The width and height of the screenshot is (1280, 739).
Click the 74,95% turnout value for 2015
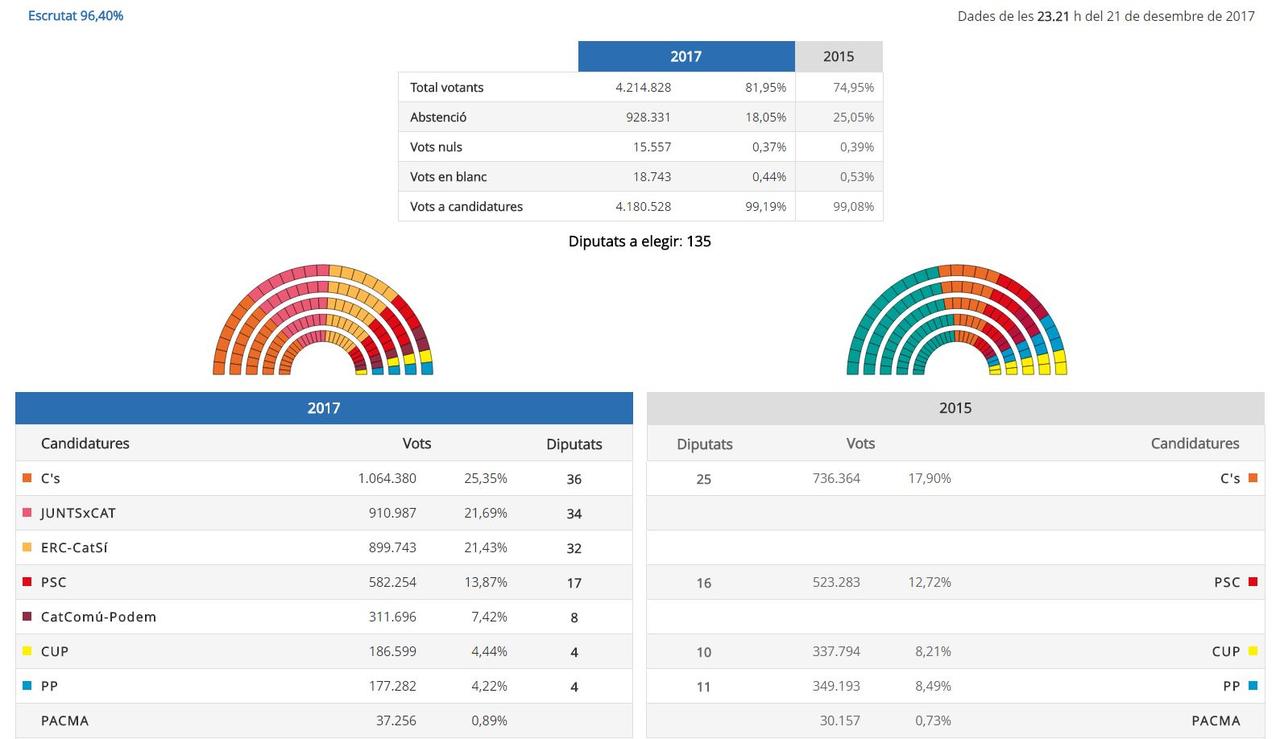coord(854,87)
